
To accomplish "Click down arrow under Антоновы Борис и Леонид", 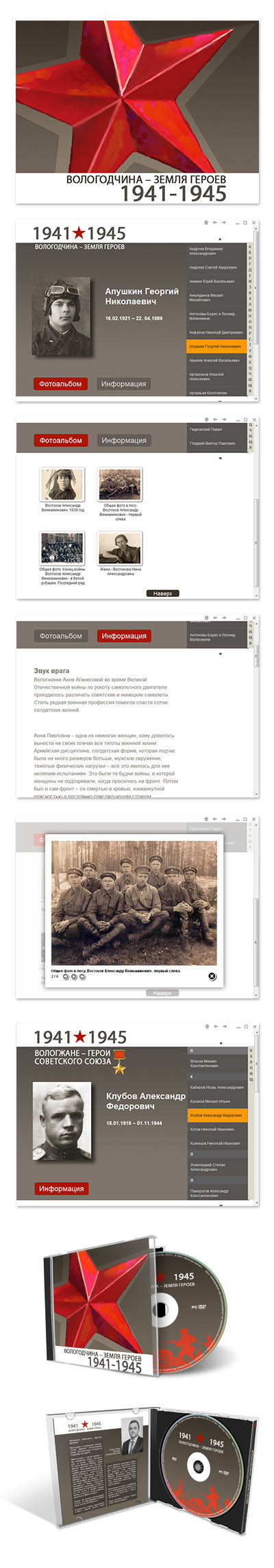I will click(220, 654).
